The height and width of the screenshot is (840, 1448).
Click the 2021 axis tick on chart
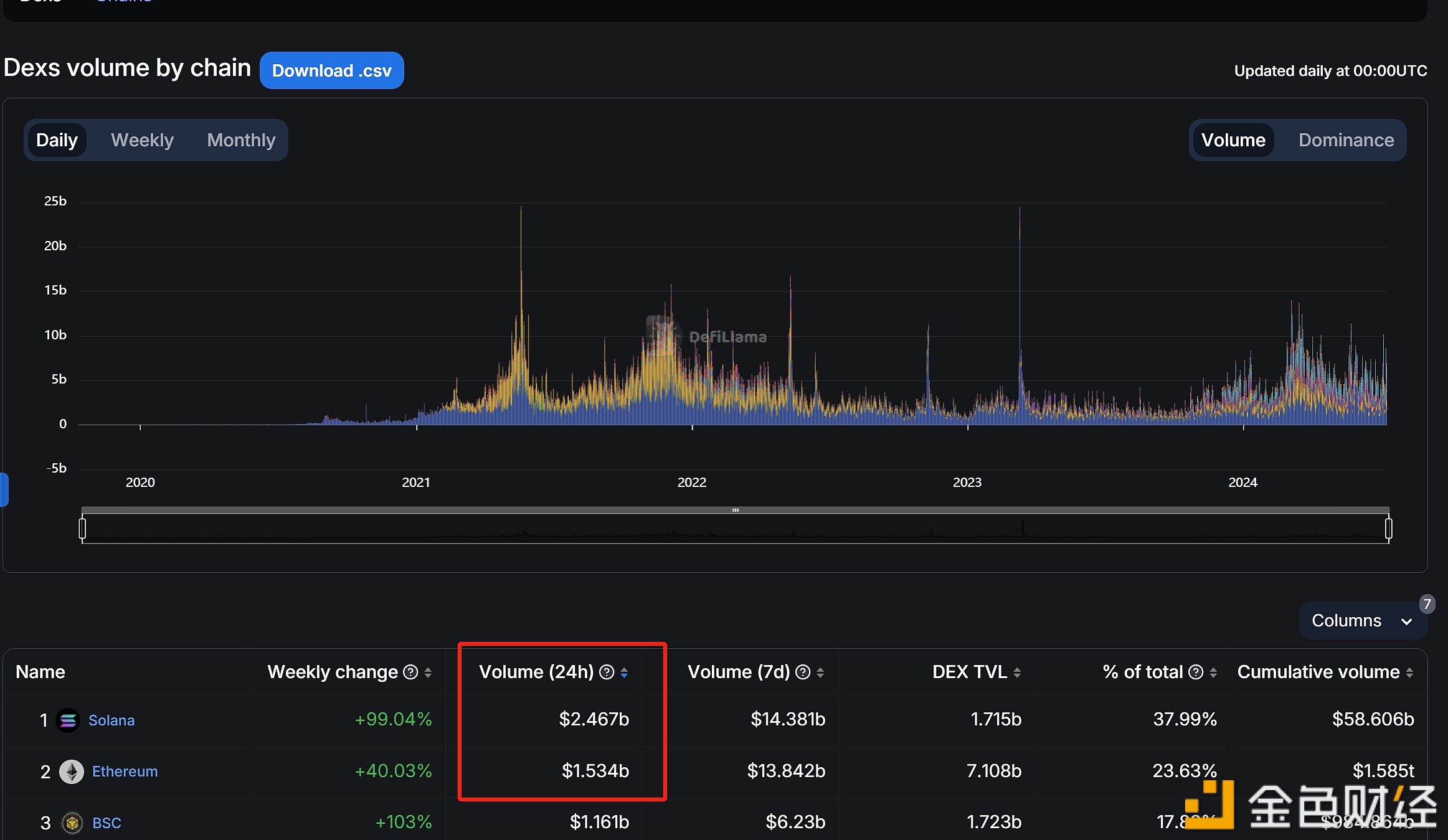coord(416,482)
